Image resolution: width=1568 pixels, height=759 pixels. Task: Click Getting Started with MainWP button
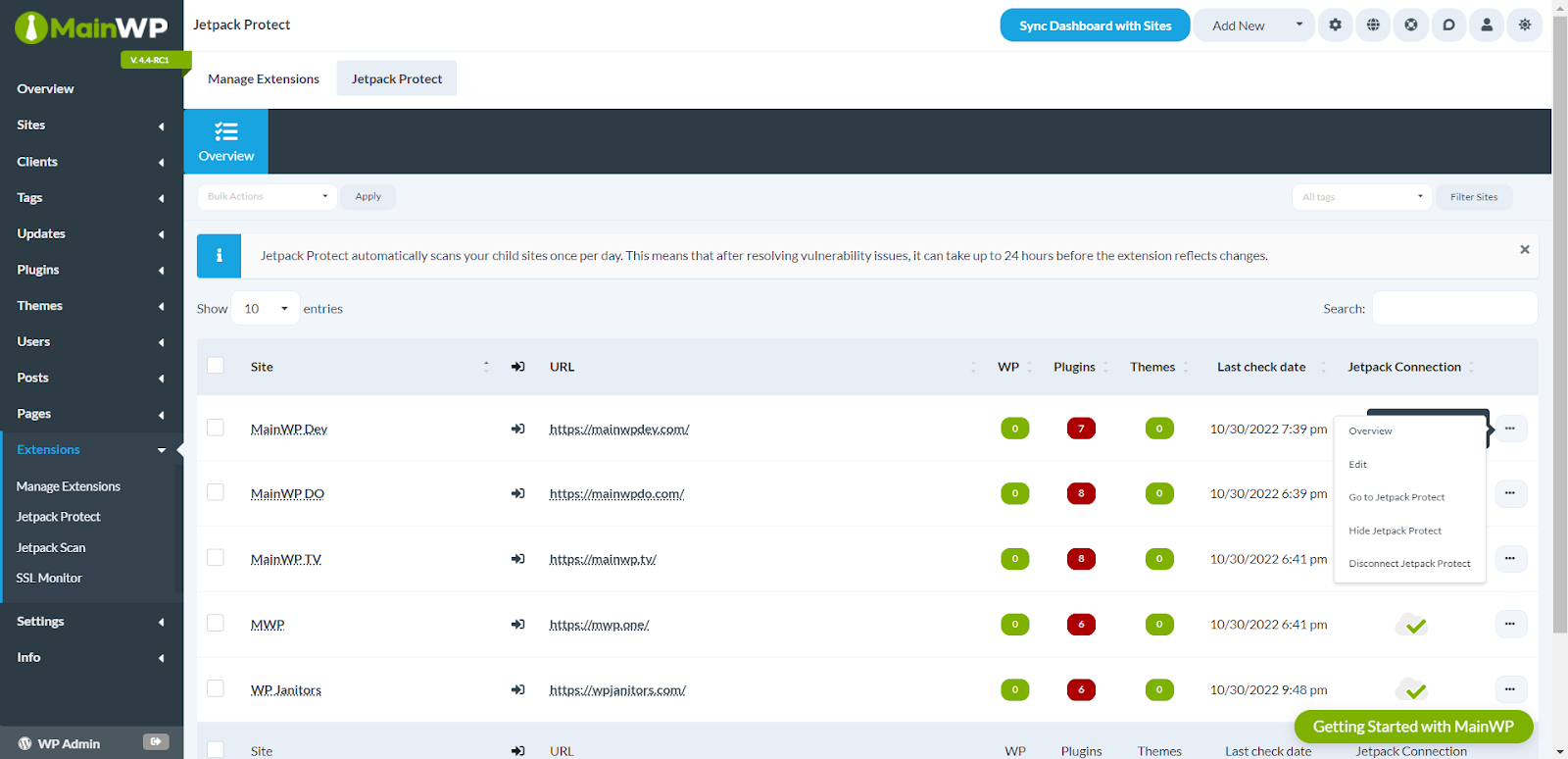(1413, 727)
